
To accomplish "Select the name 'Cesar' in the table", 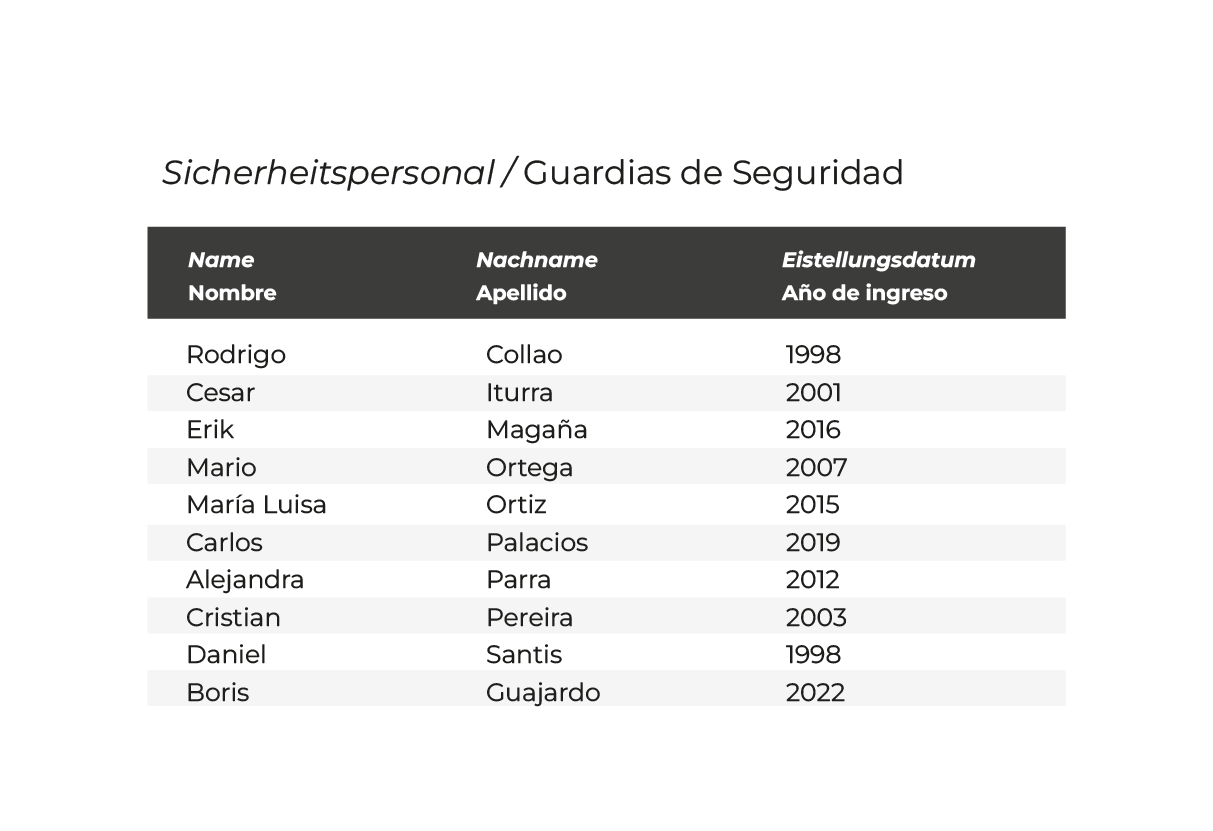I will click(x=220, y=393).
